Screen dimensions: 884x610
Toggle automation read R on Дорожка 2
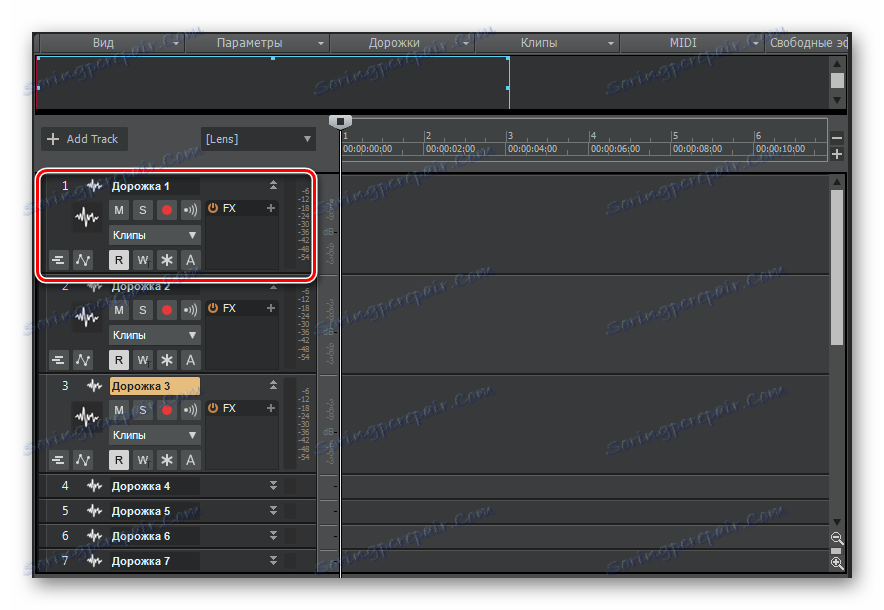click(119, 360)
